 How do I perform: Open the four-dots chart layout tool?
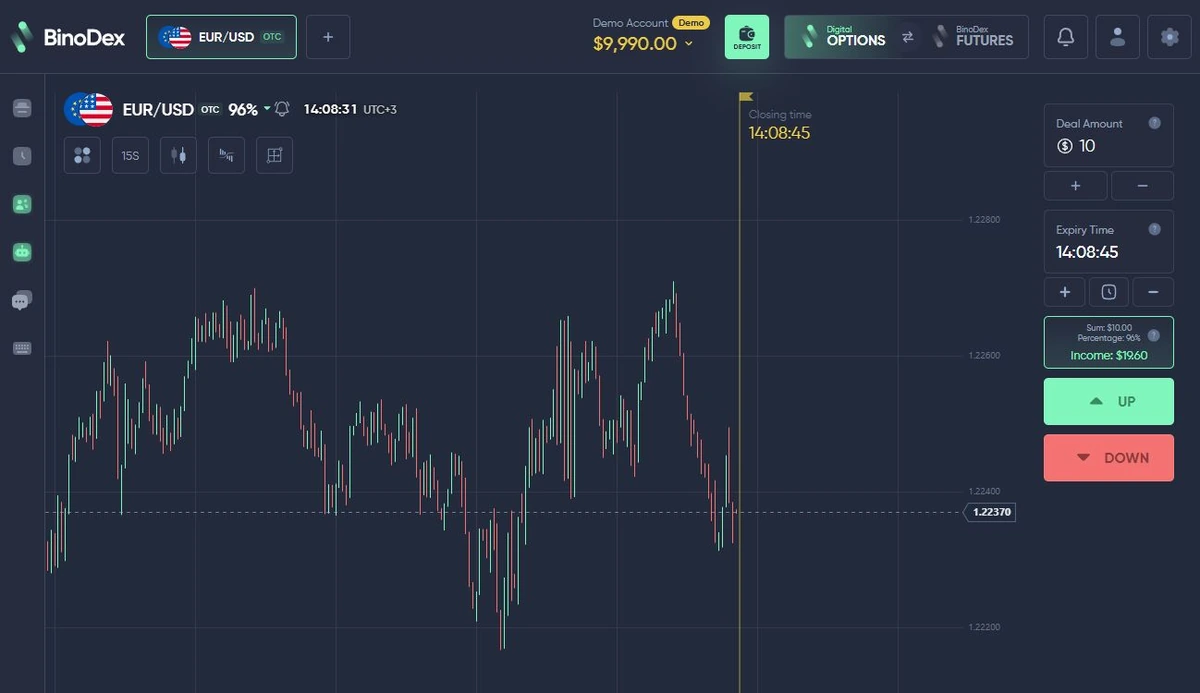[82, 155]
